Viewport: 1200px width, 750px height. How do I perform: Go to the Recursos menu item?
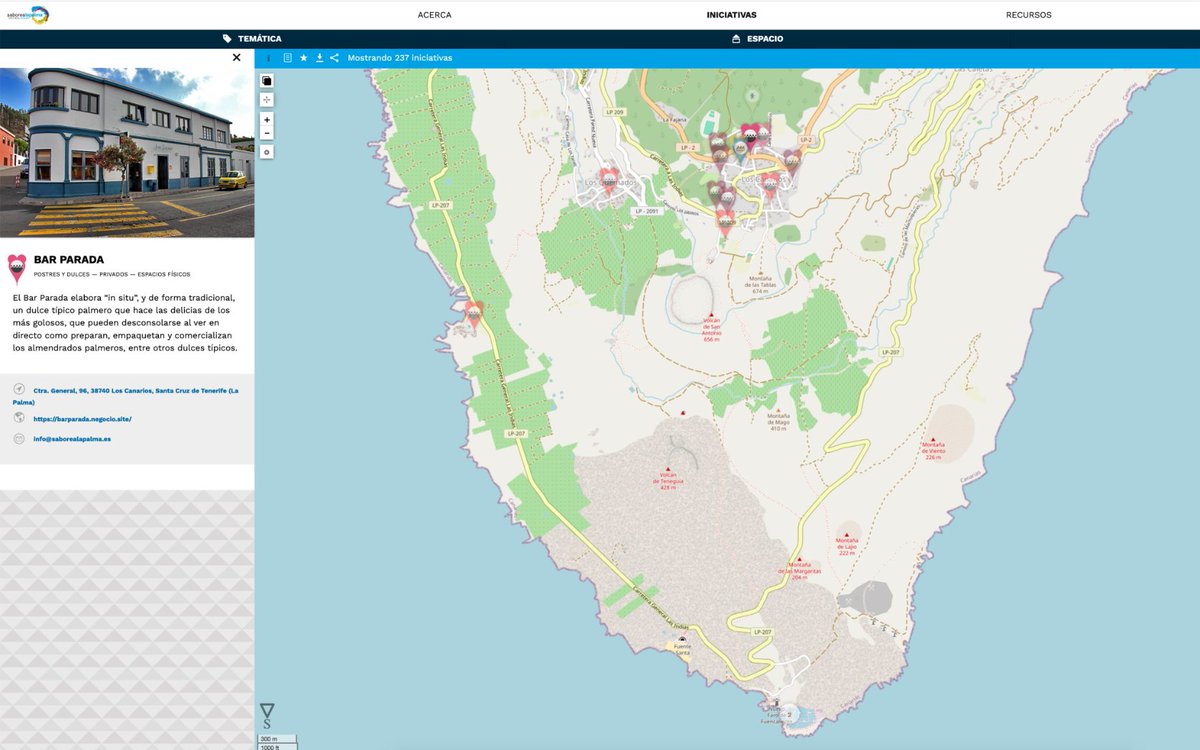pyautogui.click(x=1028, y=15)
